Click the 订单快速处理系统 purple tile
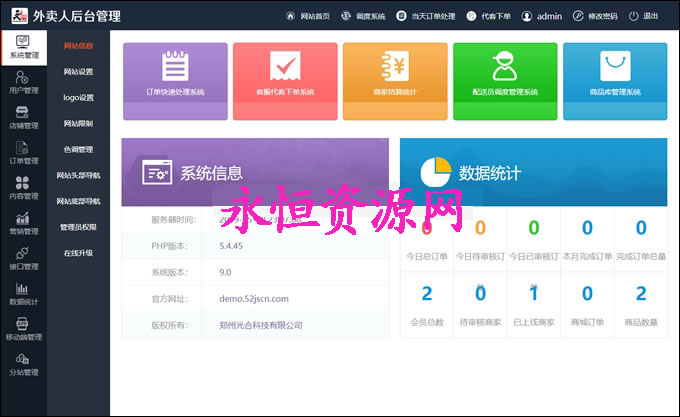 point(175,71)
